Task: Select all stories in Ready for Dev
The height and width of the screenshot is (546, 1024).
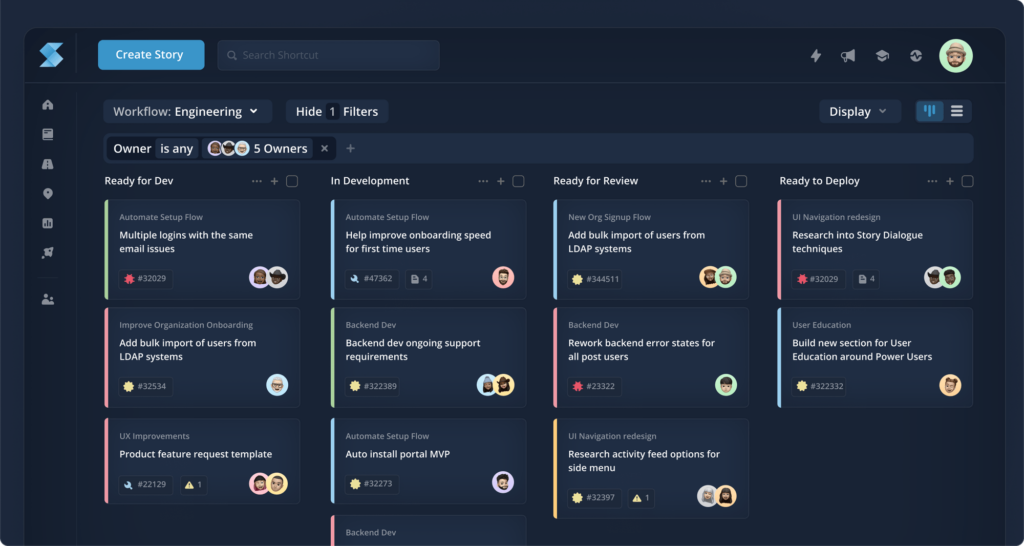Action: tap(292, 181)
